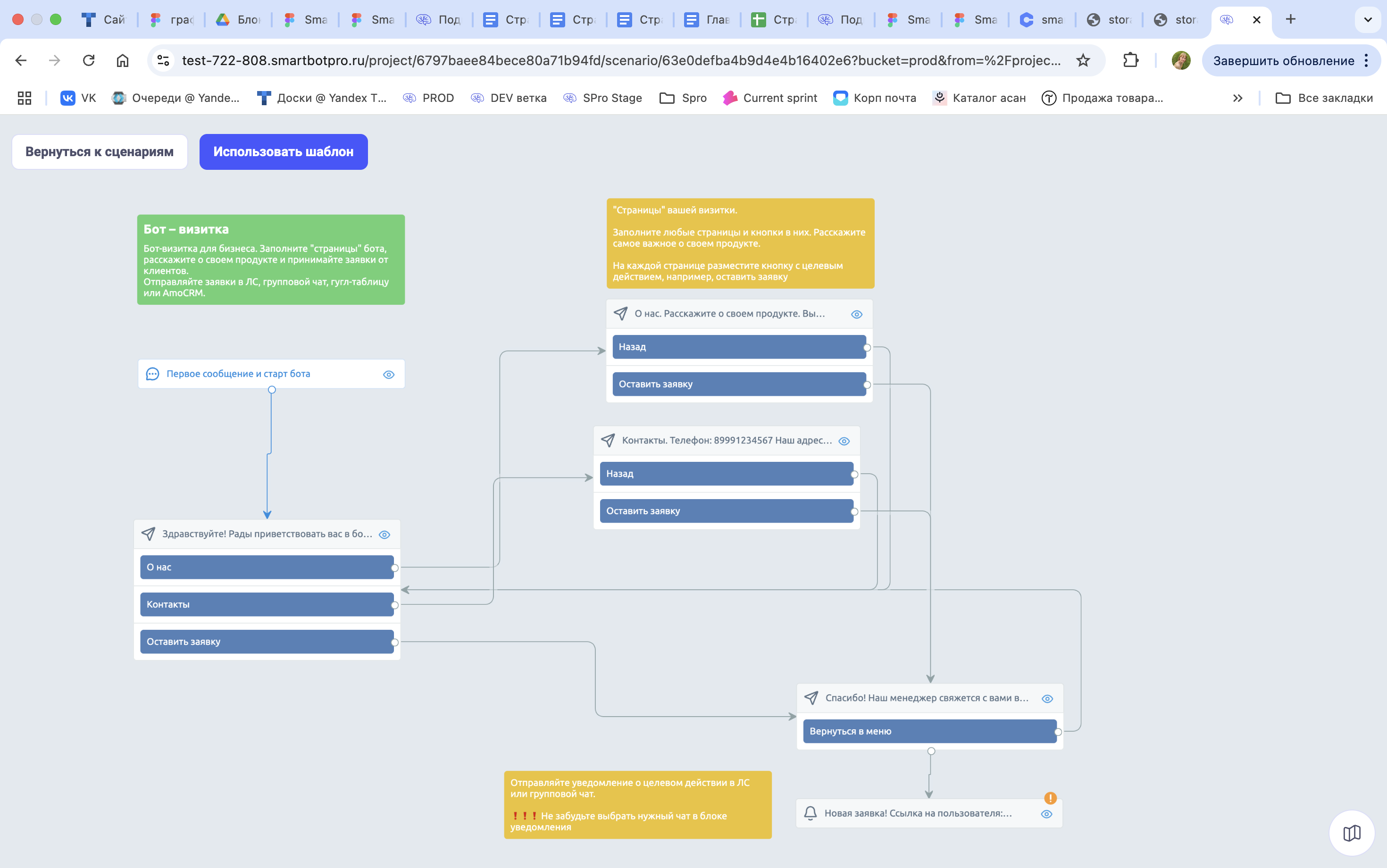The width and height of the screenshot is (1387, 868).
Task: Expand the tab search dropdown arrow
Action: coord(1368,19)
